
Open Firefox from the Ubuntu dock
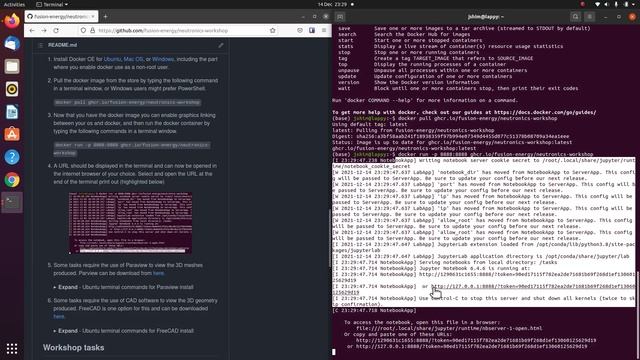pyautogui.click(x=12, y=20)
